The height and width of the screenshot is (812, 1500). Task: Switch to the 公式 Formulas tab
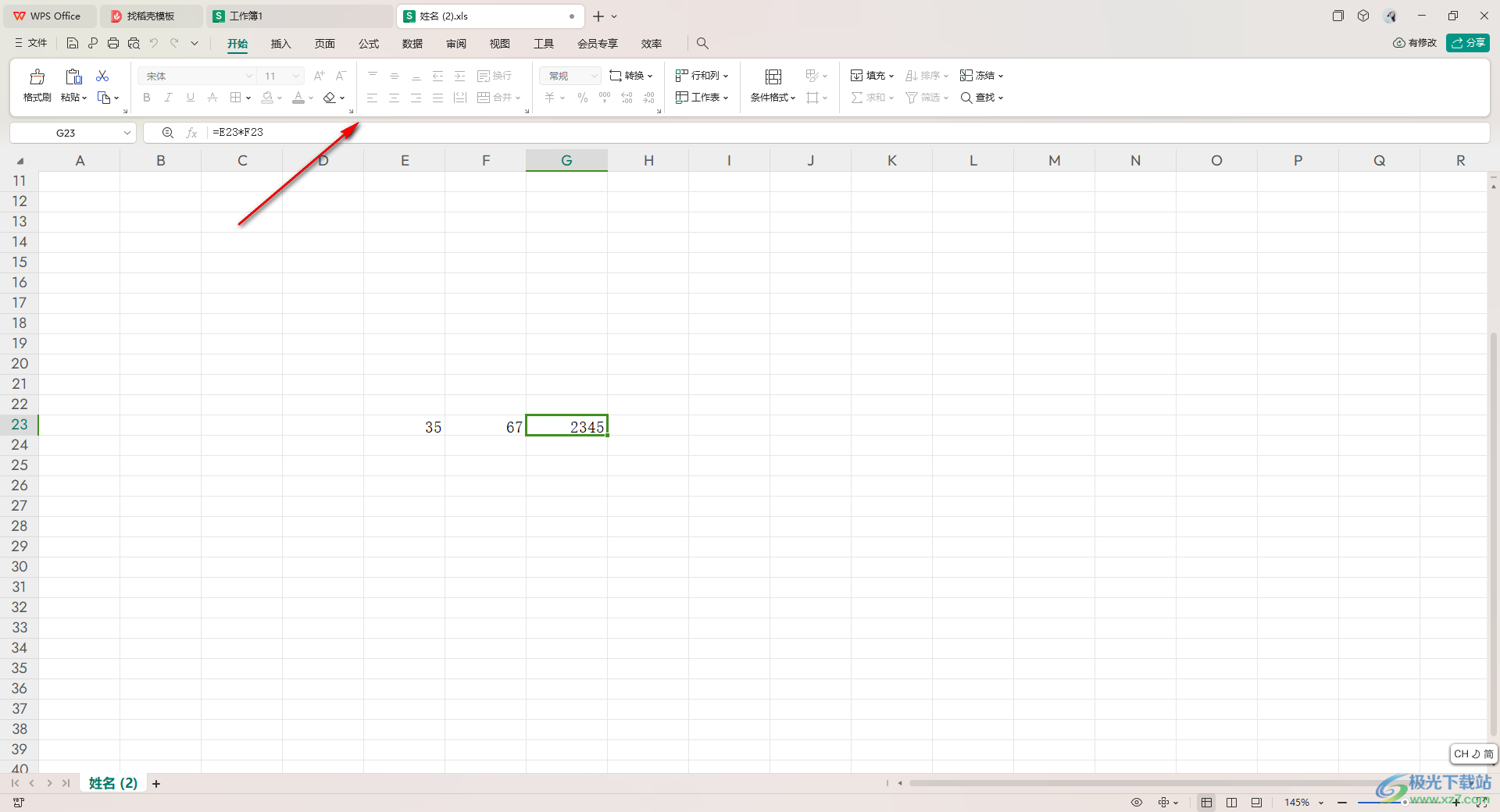(x=368, y=44)
